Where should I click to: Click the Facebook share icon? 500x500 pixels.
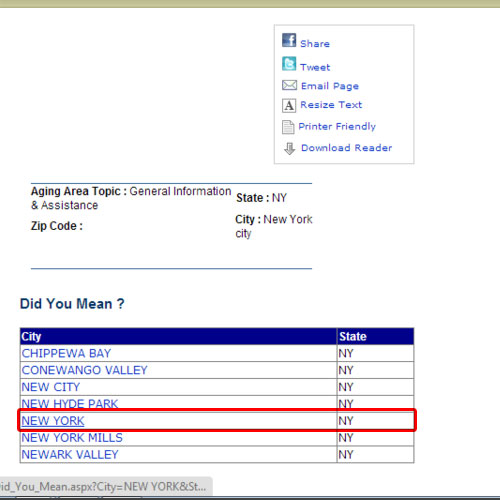(x=289, y=40)
